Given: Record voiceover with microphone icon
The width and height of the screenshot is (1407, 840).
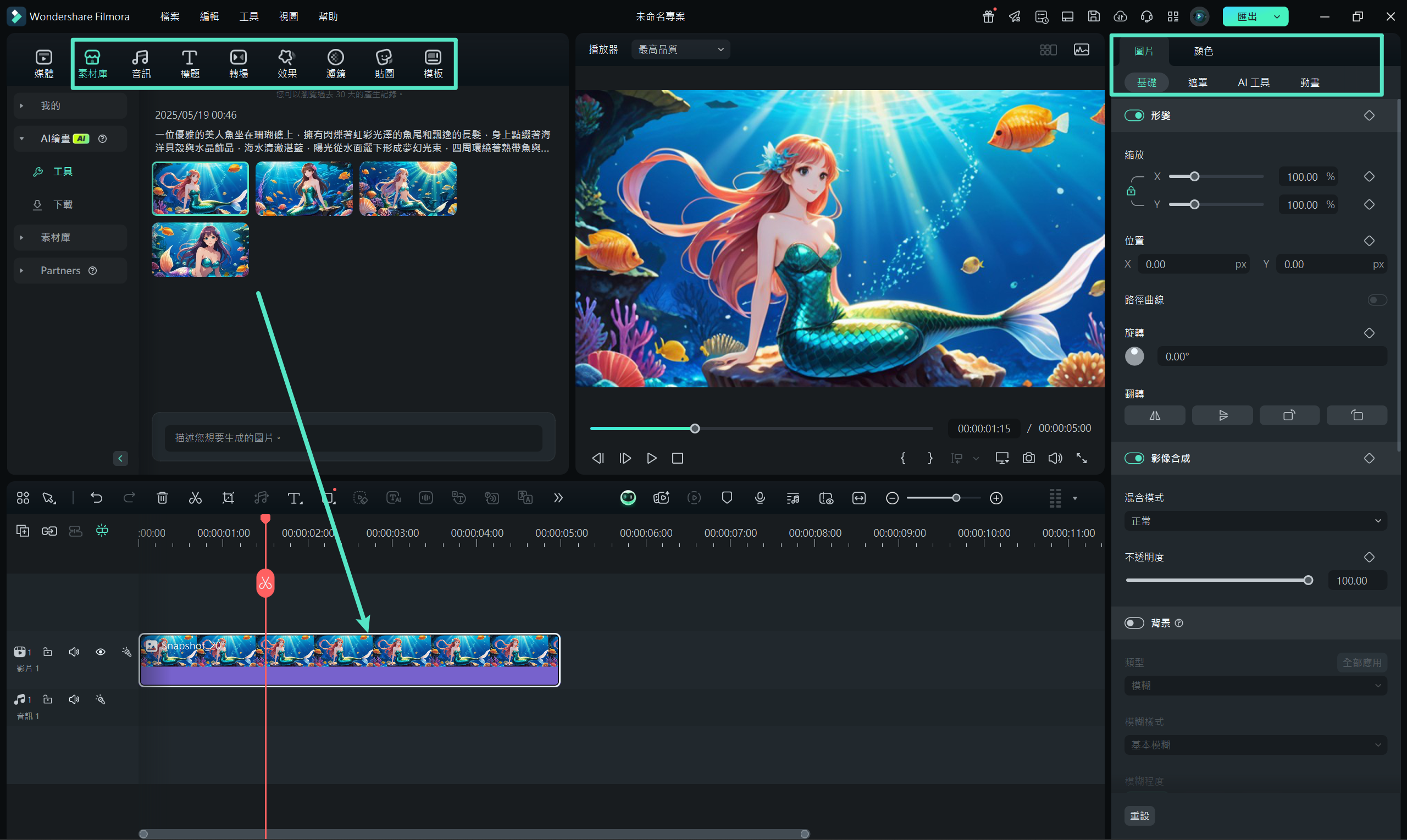Looking at the screenshot, I should 760,498.
